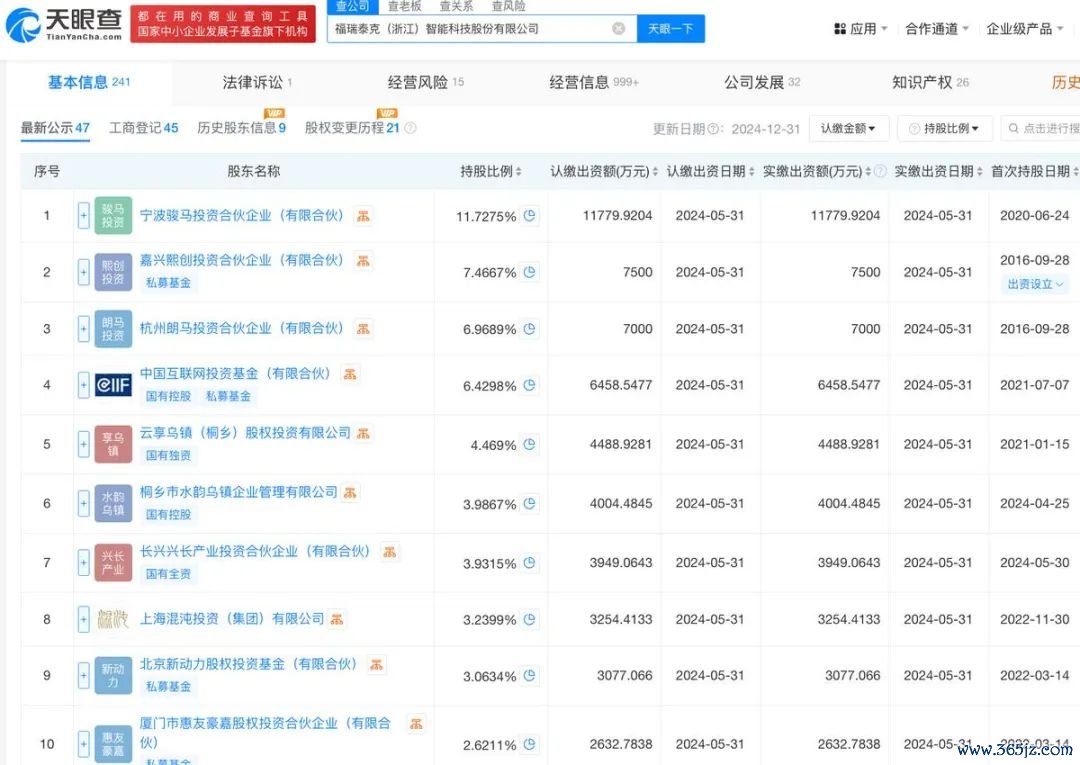1080x765 pixels.
Task: View equity structure icon for 杭州朗马投资合伙企业
Action: pyautogui.click(x=363, y=328)
